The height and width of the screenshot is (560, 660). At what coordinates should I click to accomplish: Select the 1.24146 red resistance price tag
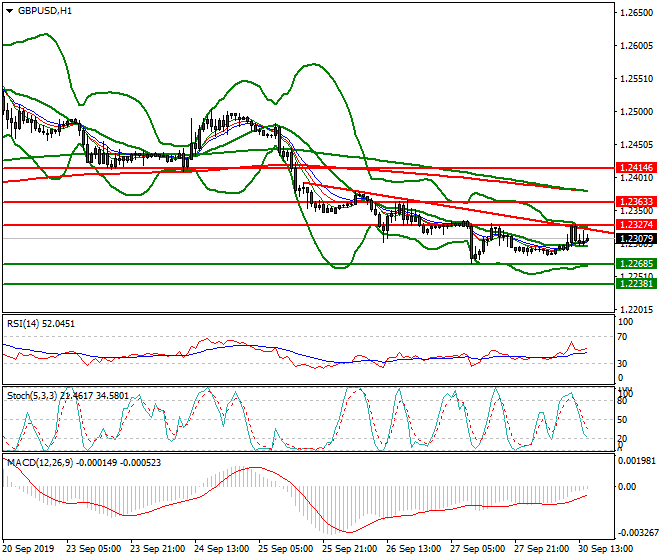tap(636, 168)
